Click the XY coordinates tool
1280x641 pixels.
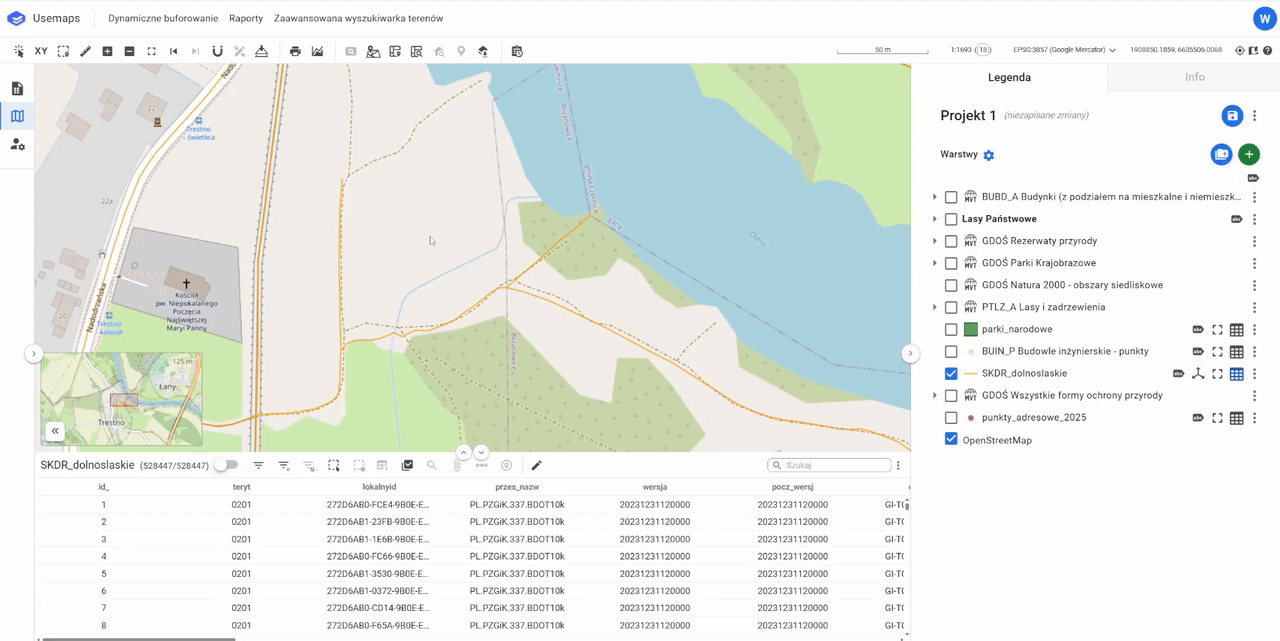click(41, 51)
